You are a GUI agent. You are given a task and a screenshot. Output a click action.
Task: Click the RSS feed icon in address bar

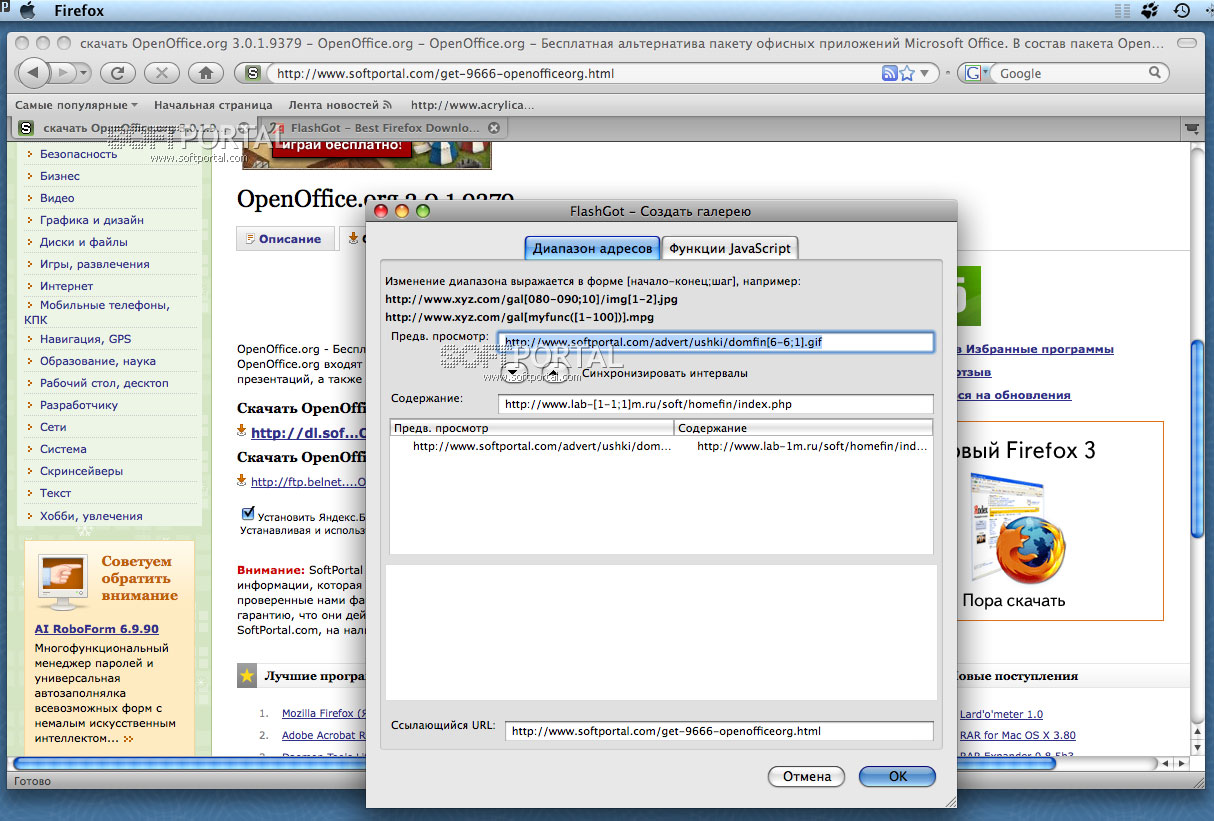coord(889,73)
